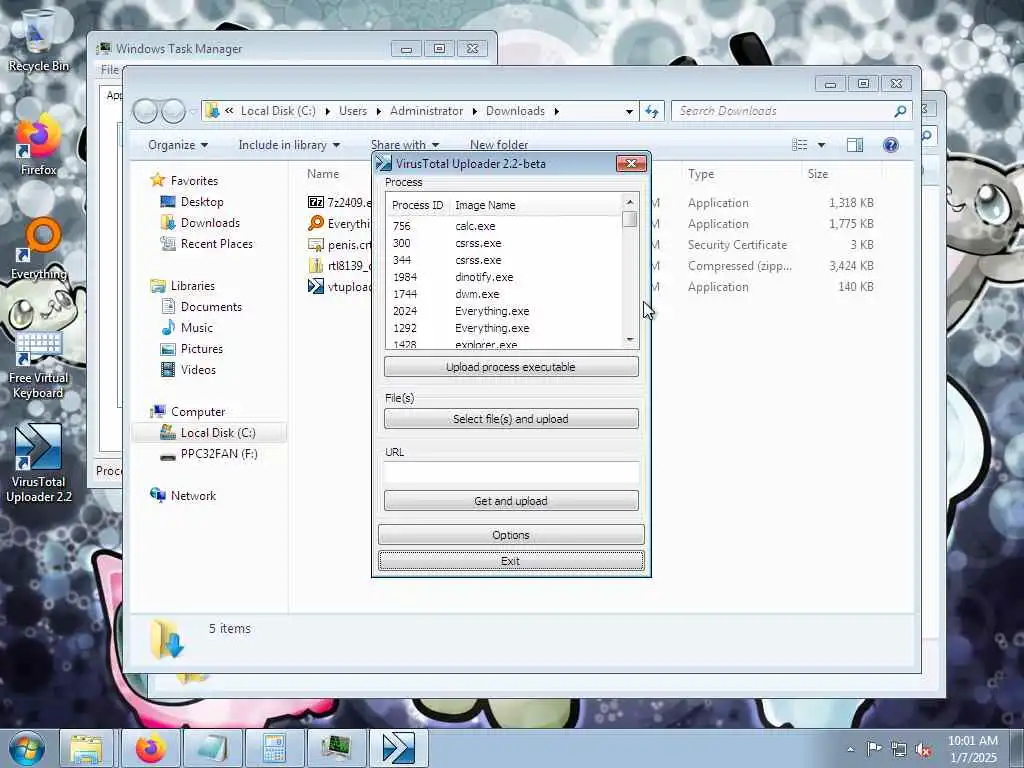Image resolution: width=1024 pixels, height=768 pixels.
Task: Click the Action Center flag tray icon
Action: (874, 748)
